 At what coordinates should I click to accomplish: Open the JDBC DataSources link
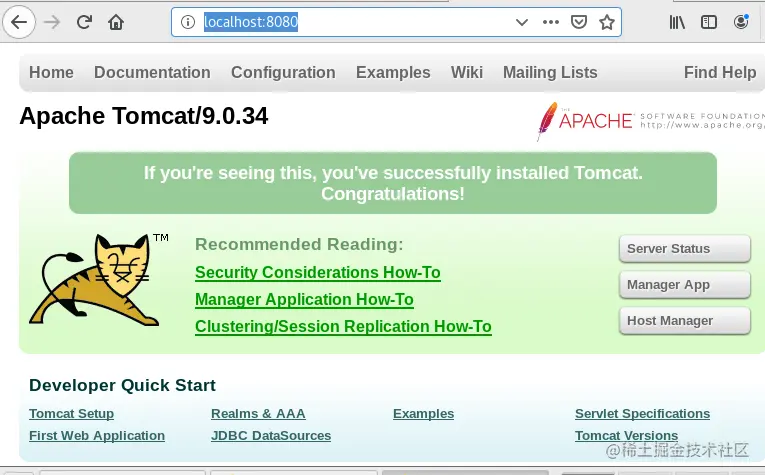pos(271,435)
